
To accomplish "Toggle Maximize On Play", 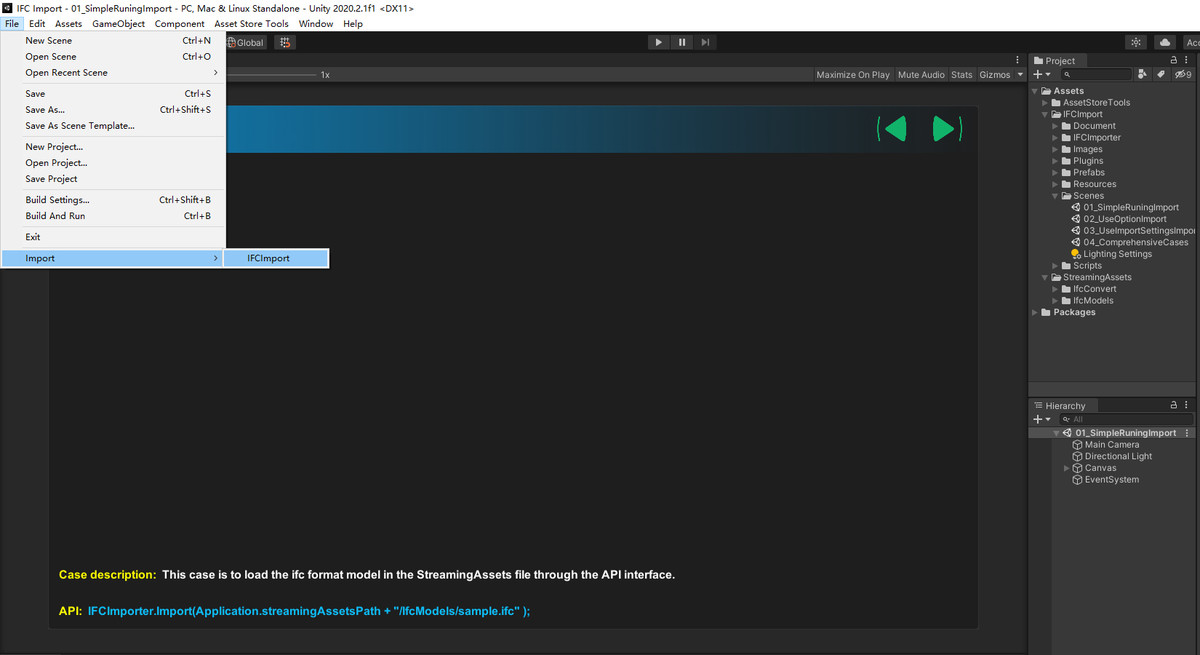I will (852, 75).
